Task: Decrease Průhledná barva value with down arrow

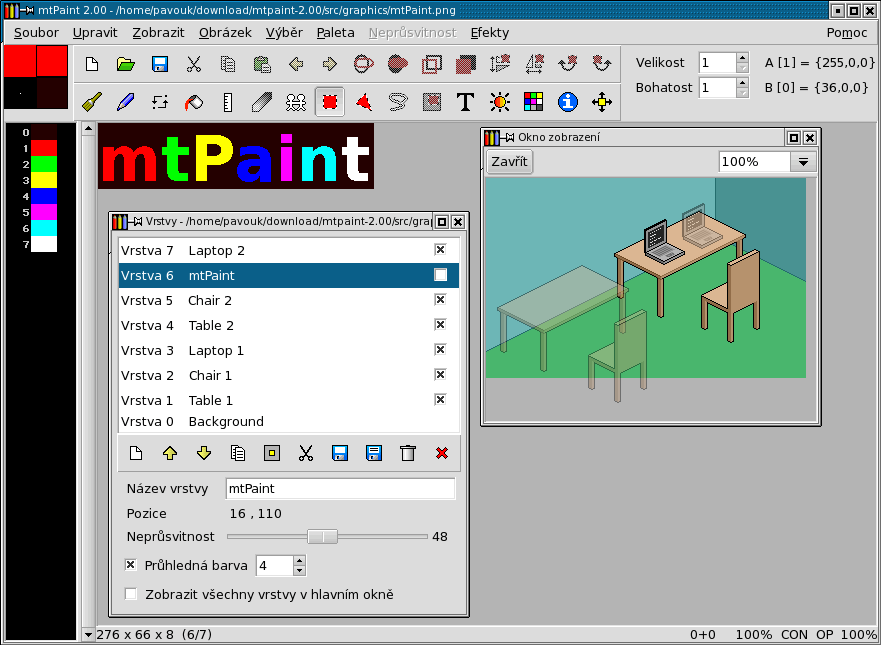Action: [x=299, y=571]
